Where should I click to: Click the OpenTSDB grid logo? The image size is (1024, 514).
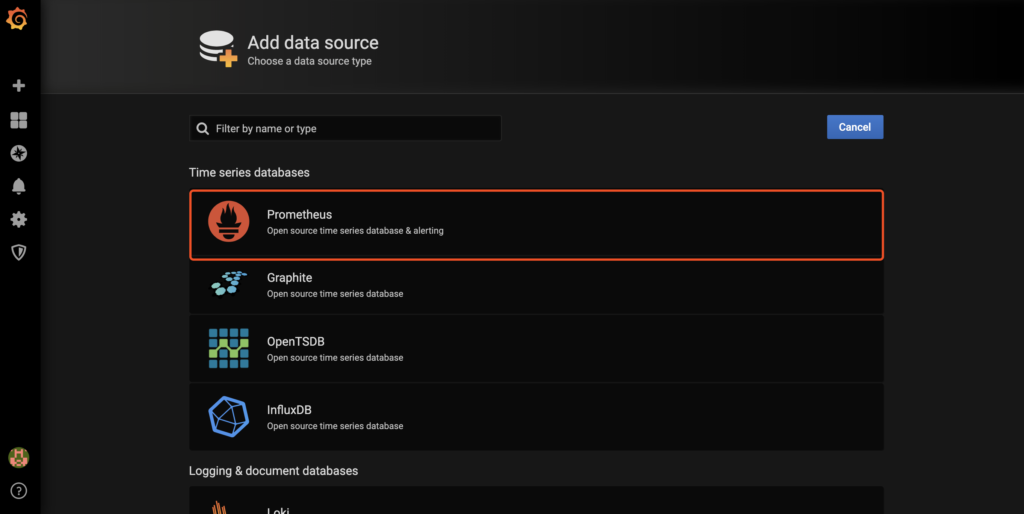[x=229, y=348]
